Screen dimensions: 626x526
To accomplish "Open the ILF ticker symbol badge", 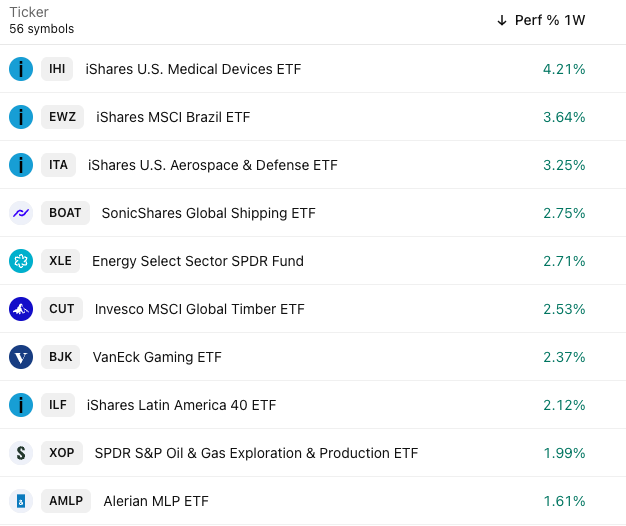I will point(58,405).
